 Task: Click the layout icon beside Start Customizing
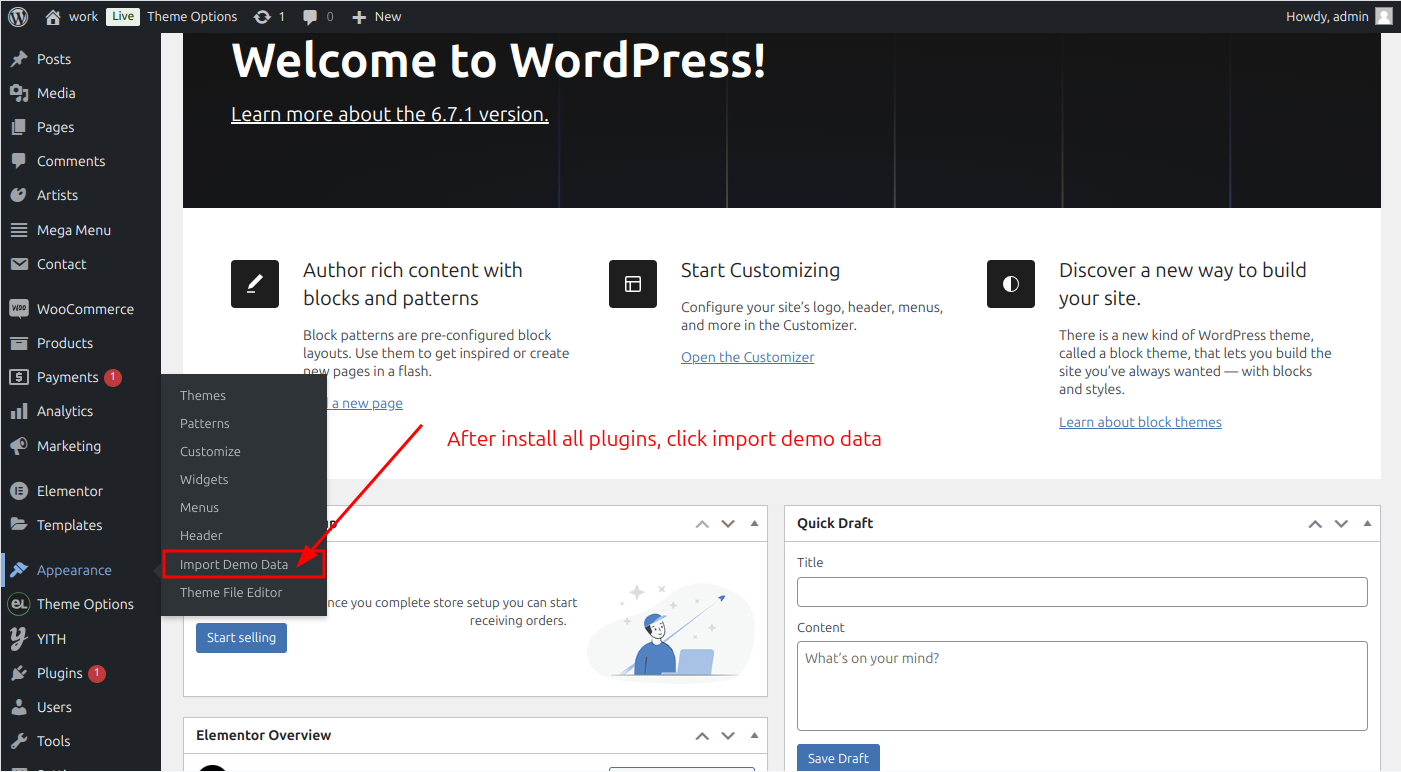click(x=633, y=284)
